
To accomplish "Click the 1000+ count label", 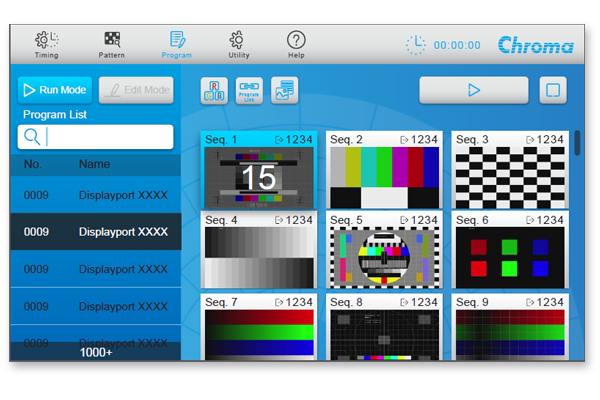I will [96, 353].
